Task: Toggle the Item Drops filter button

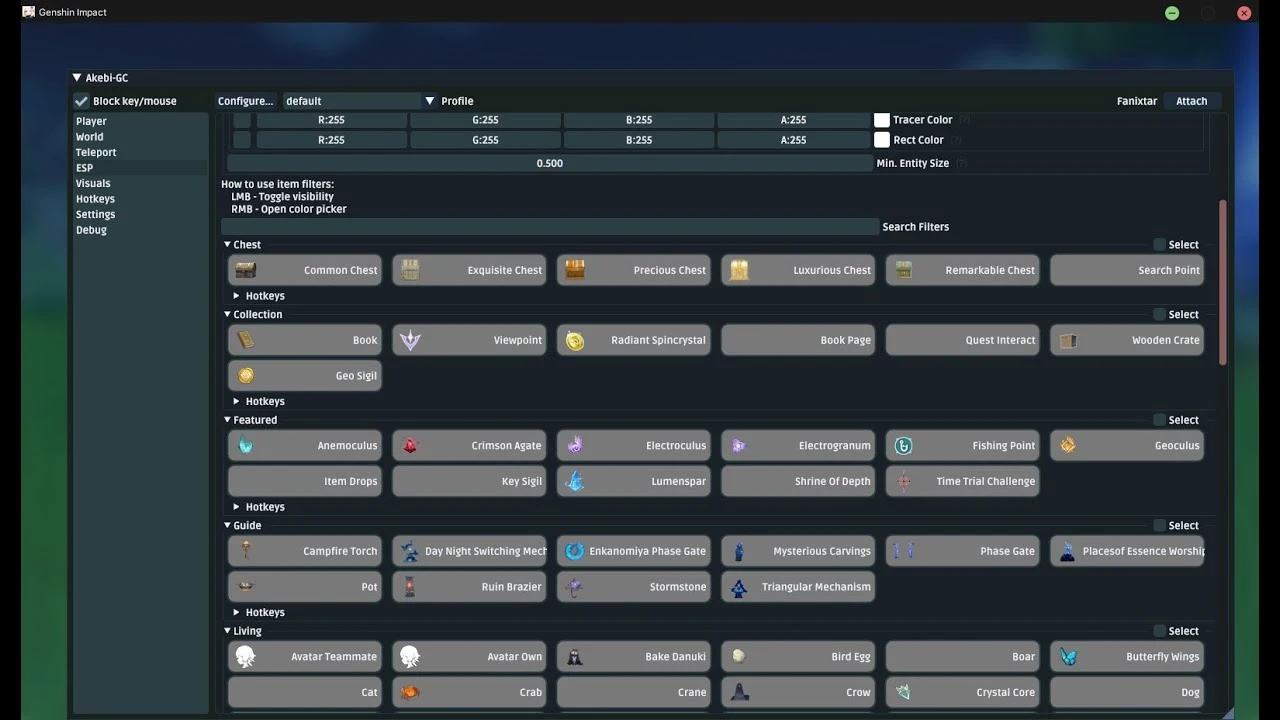Action: point(305,481)
